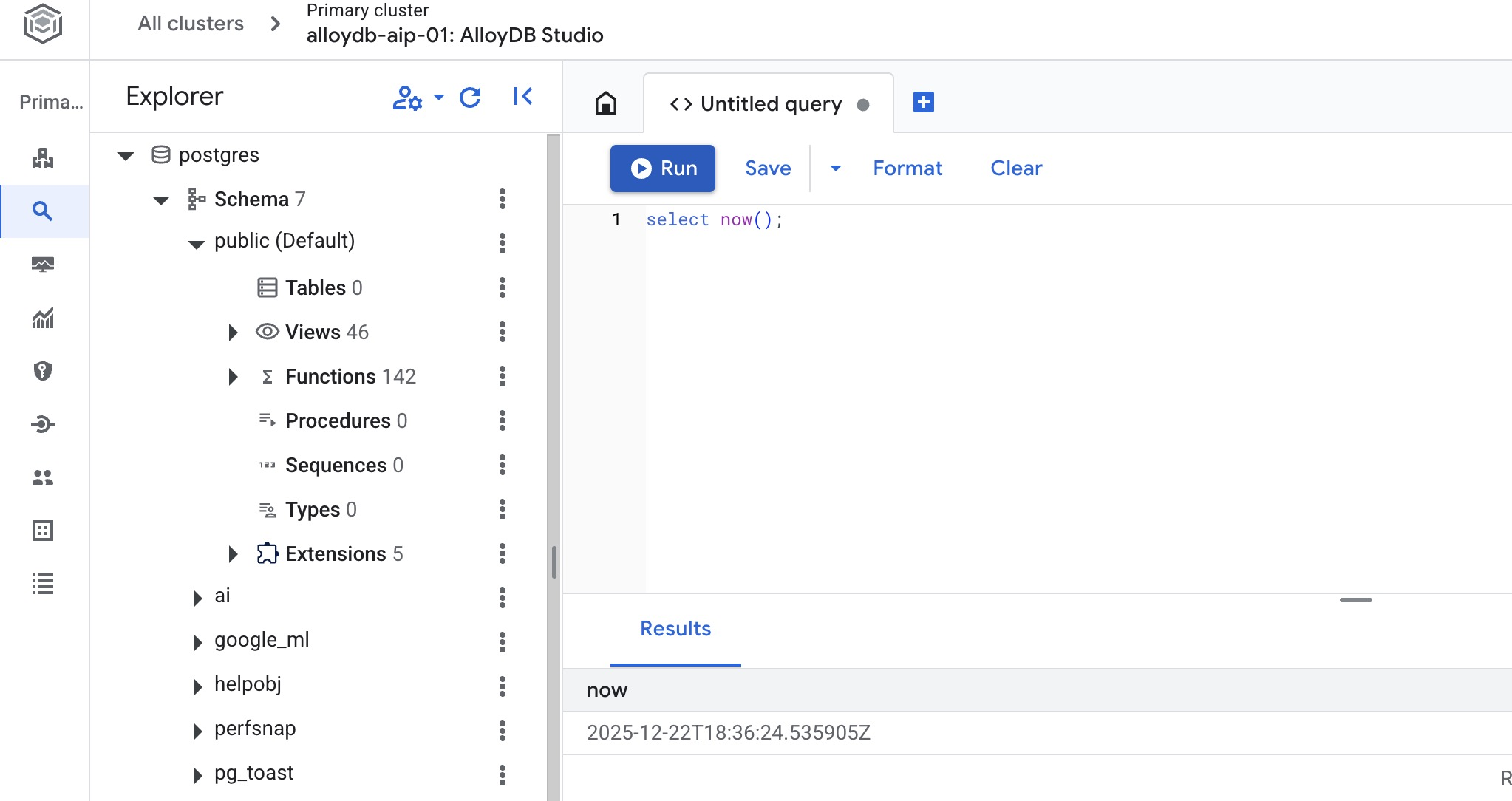1512x801 pixels.
Task: Click the refresh icon in Explorer
Action: [470, 97]
